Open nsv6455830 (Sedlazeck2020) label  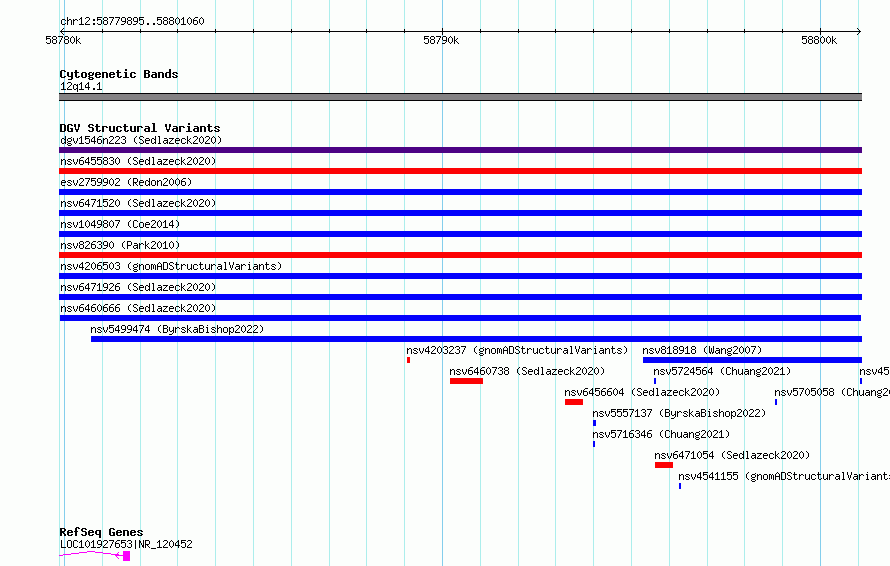click(138, 161)
